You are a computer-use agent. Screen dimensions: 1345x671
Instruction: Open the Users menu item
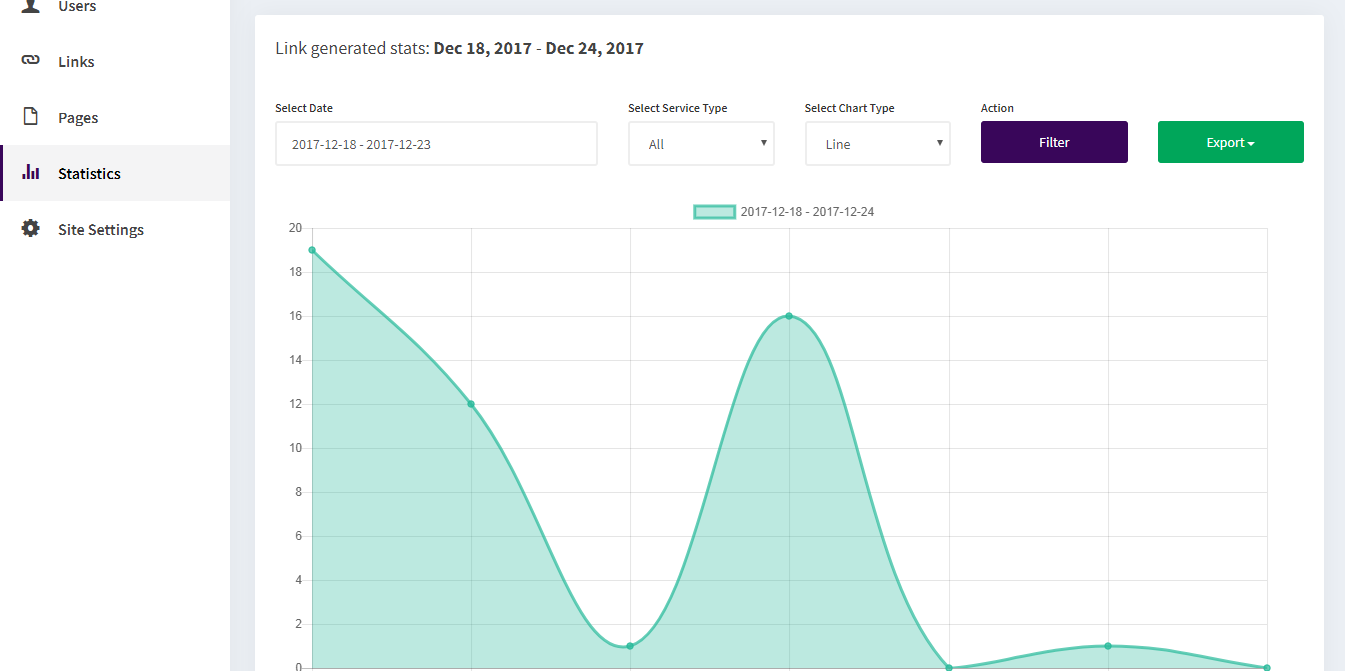[115, 8]
